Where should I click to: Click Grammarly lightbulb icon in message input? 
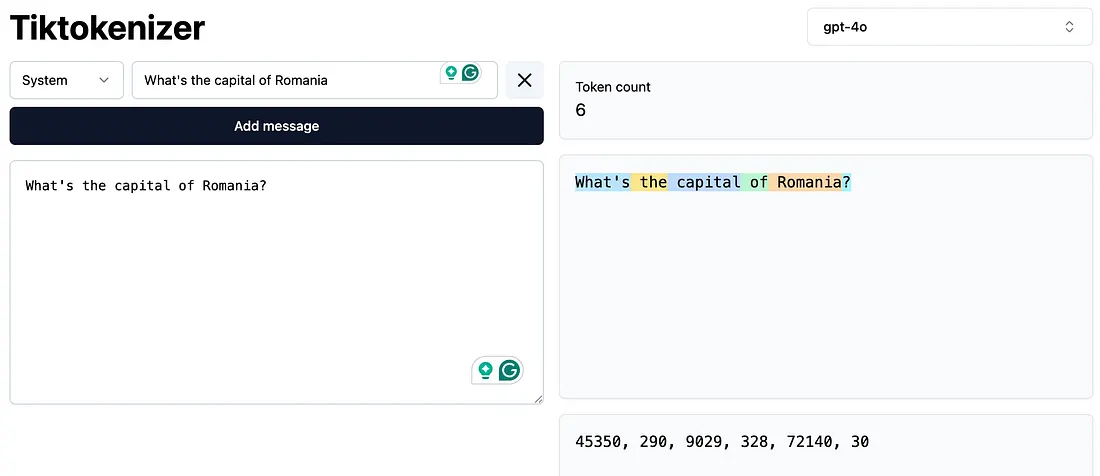point(451,73)
